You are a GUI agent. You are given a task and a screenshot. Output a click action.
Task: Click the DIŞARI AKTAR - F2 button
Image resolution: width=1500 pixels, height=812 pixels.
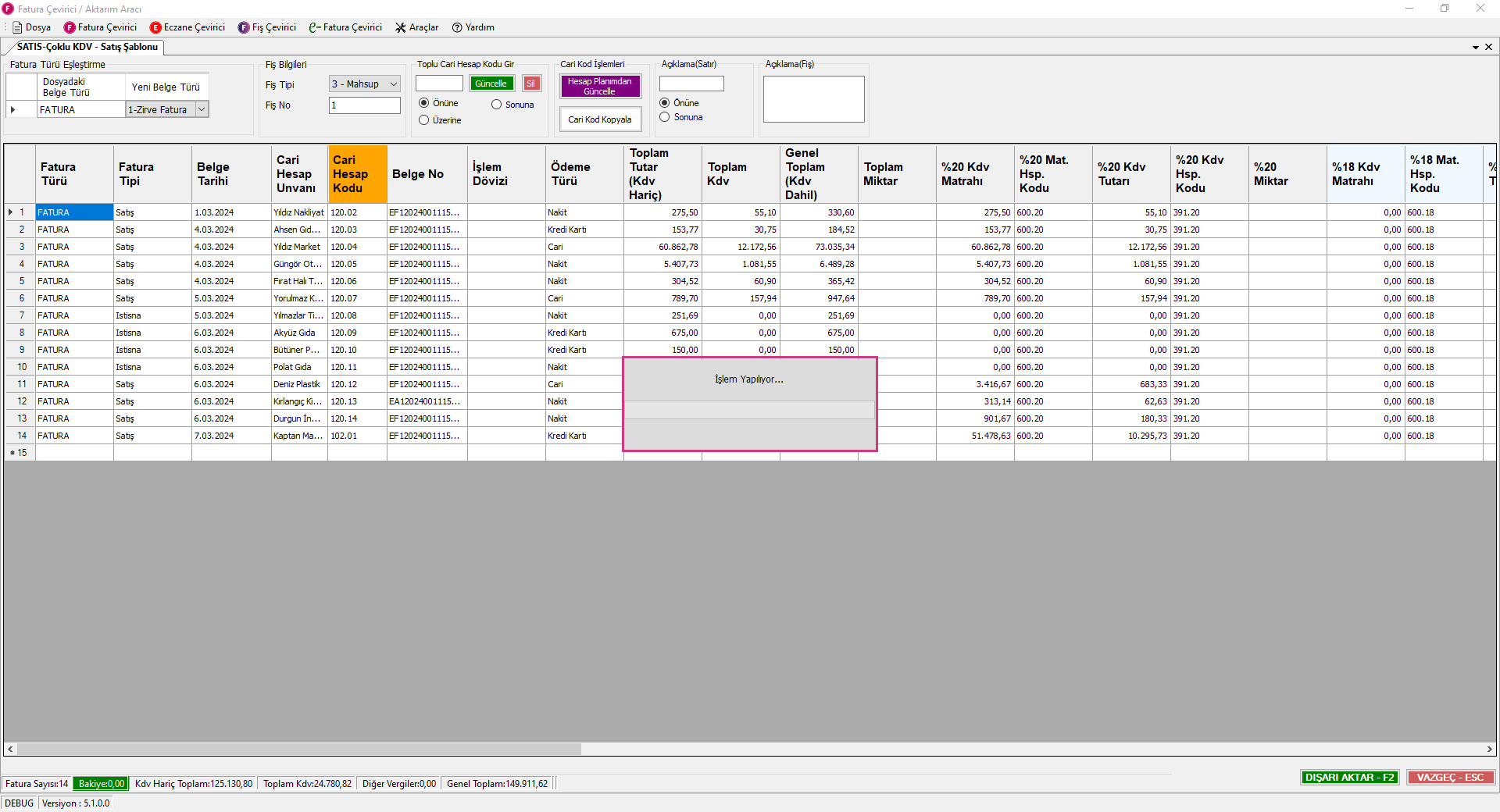[1349, 778]
